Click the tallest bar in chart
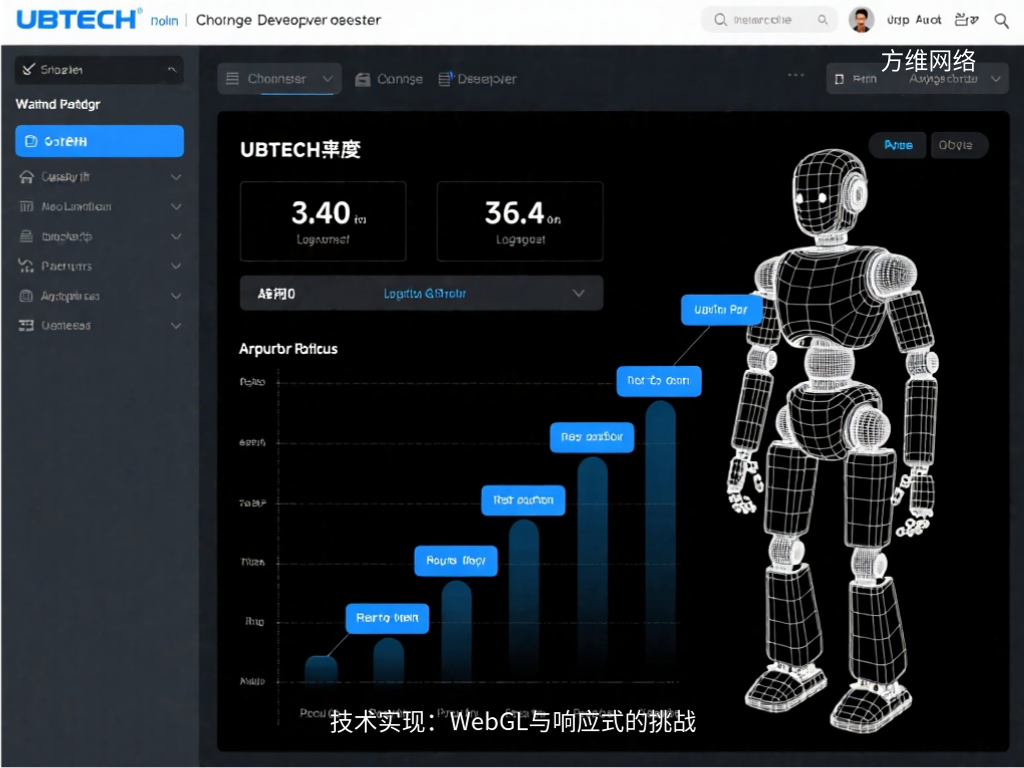This screenshot has height=768, width=1024. [x=660, y=541]
